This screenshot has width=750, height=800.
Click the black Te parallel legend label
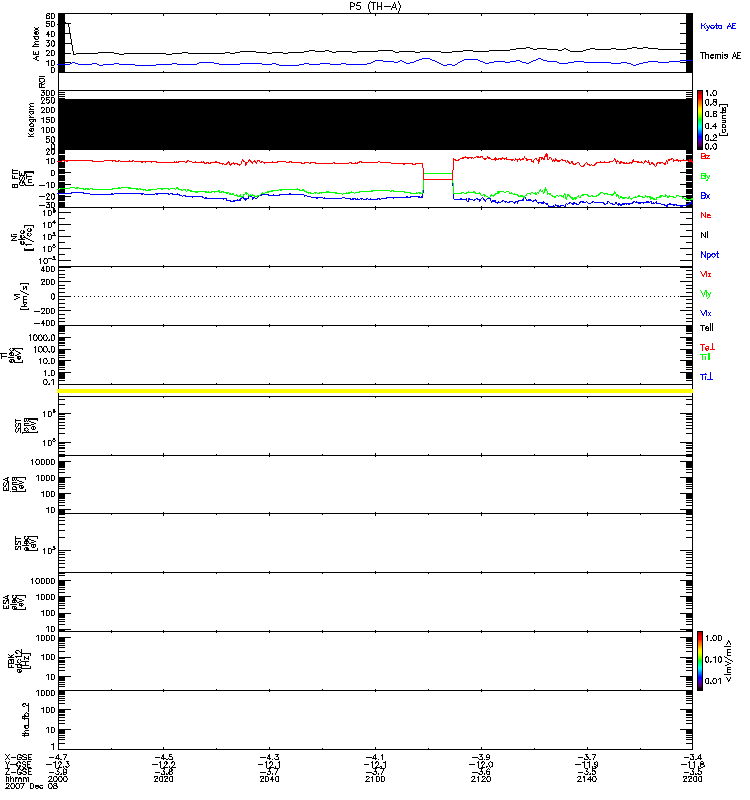pyautogui.click(x=707, y=328)
